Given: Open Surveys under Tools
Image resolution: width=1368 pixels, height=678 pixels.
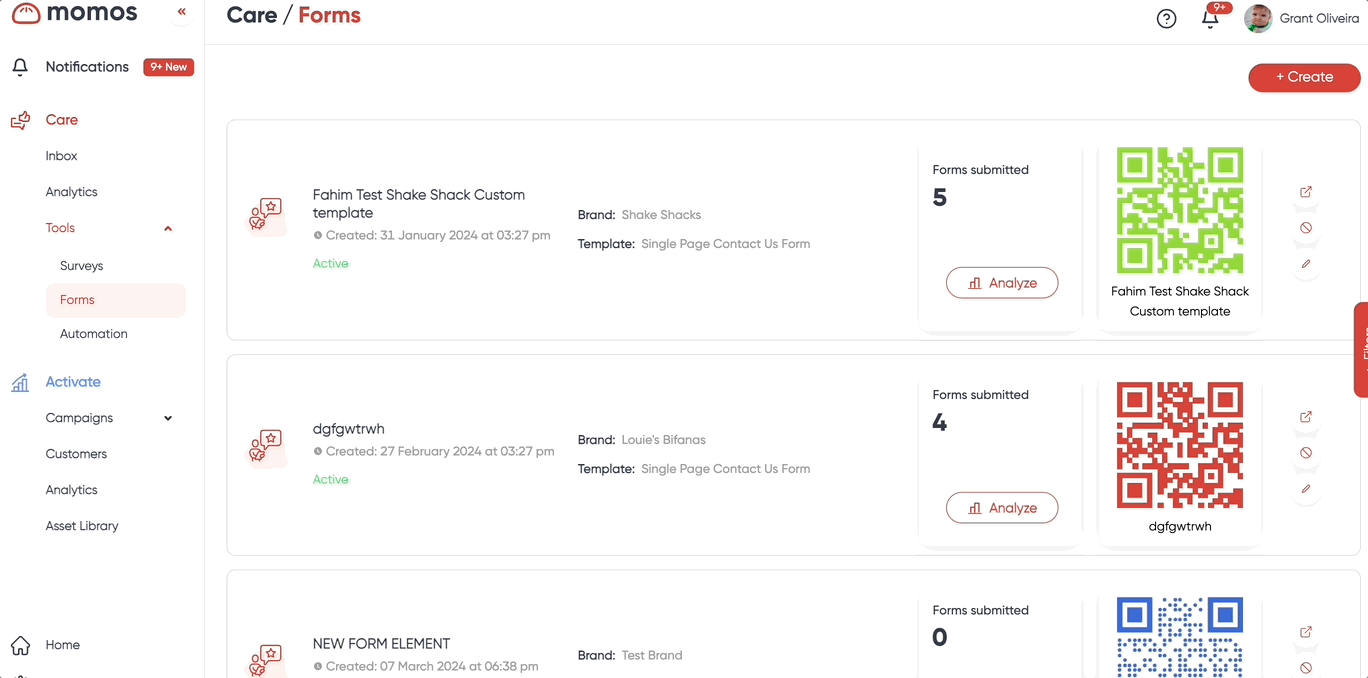Looking at the screenshot, I should [x=81, y=266].
